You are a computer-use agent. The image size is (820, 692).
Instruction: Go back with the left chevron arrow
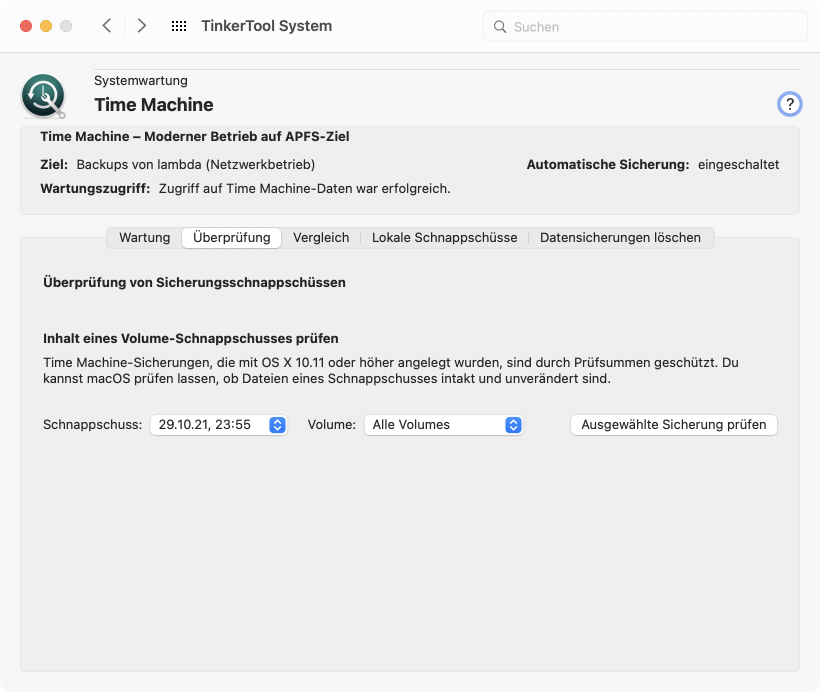107,26
